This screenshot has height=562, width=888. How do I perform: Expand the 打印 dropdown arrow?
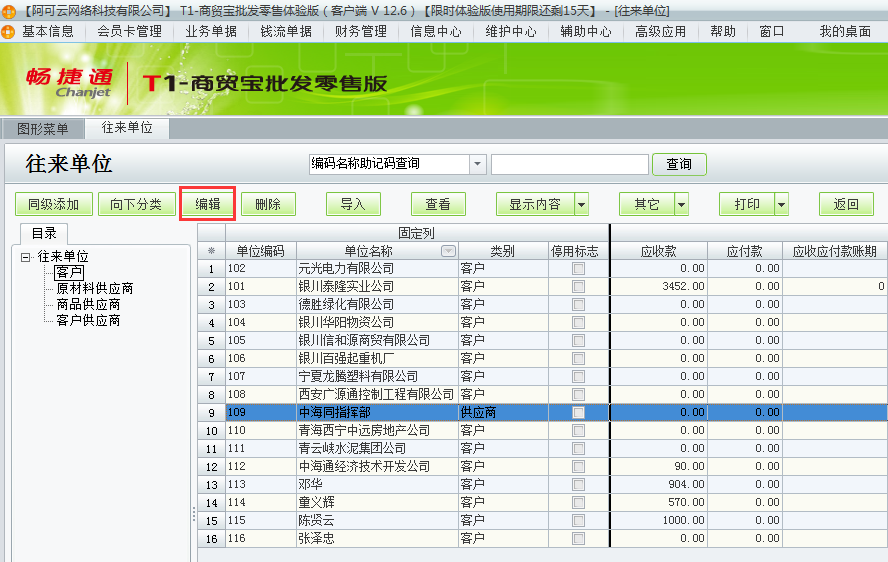tap(782, 205)
